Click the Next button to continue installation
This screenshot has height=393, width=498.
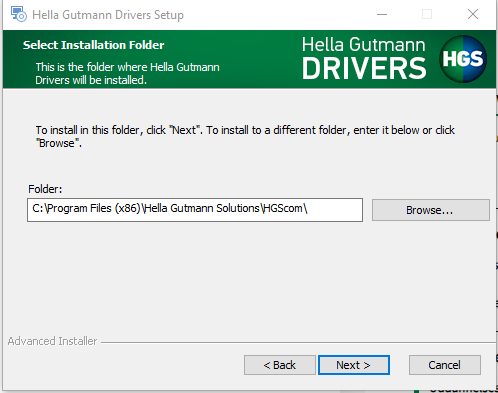354,365
